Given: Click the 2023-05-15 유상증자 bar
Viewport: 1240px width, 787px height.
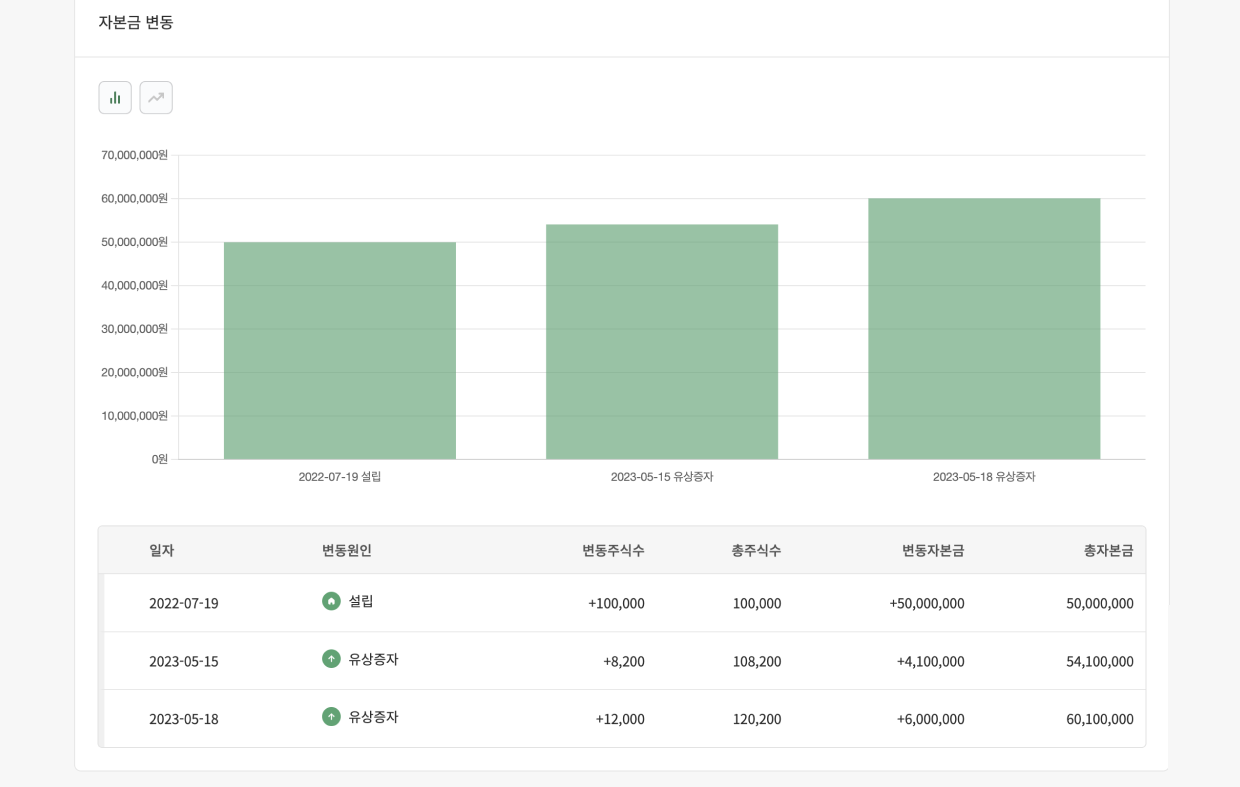Looking at the screenshot, I should coord(662,340).
